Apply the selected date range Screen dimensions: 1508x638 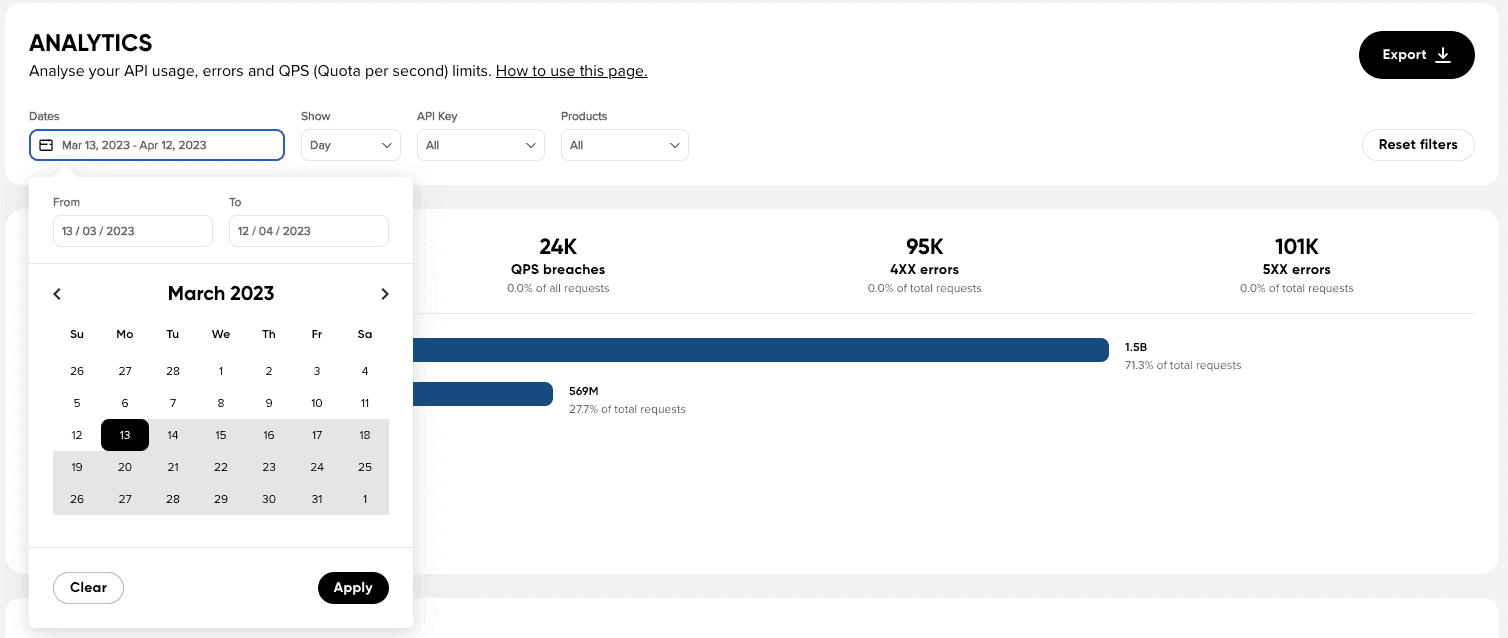click(x=353, y=588)
